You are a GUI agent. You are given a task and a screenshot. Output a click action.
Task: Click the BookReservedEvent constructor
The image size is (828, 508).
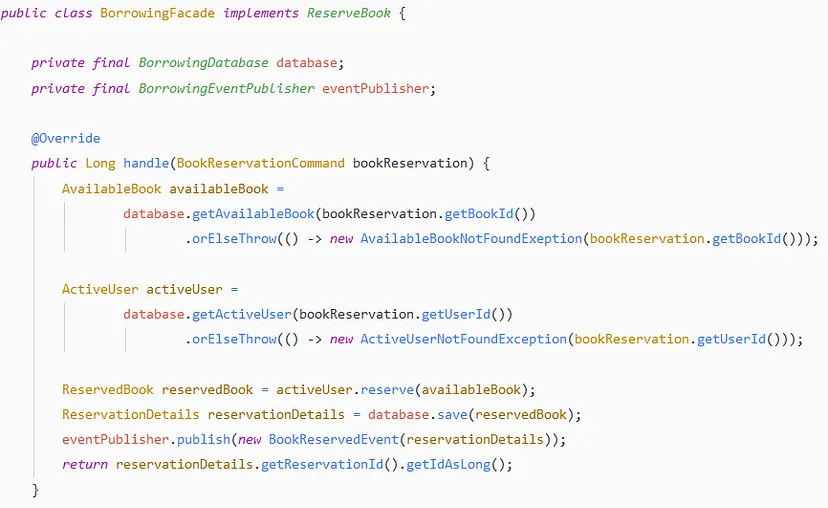[x=333, y=439]
